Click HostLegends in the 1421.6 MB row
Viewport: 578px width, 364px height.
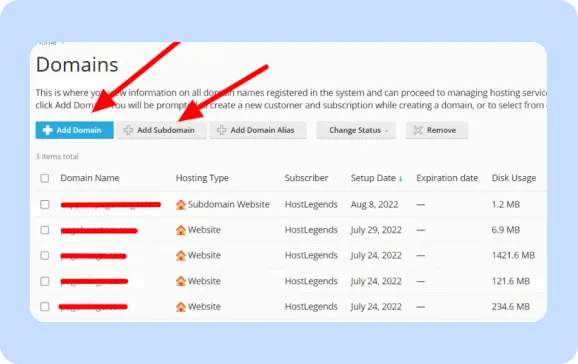pos(311,255)
